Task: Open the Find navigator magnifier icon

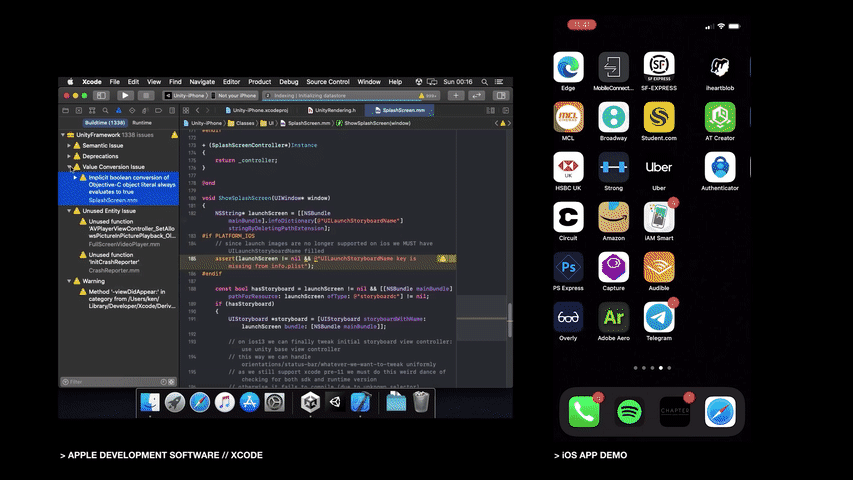Action: pos(106,110)
